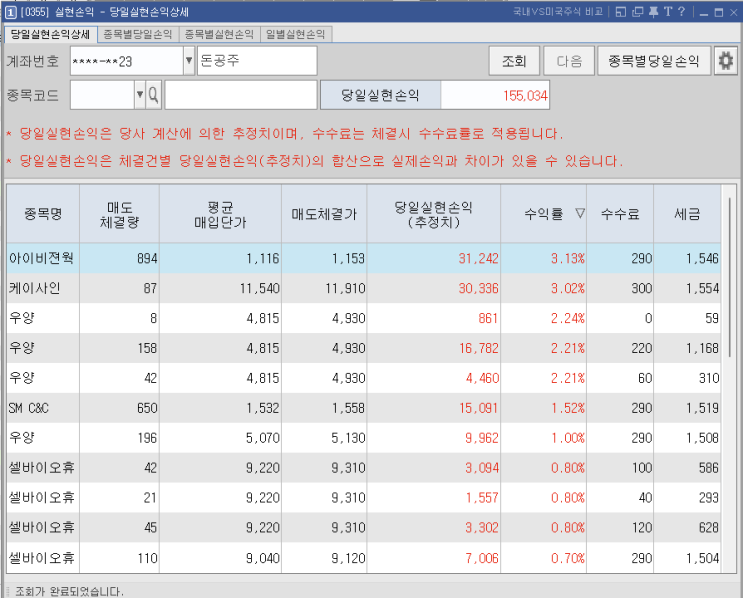Click the empty stock name field
Image resolution: width=743 pixels, height=598 pixels.
[241, 95]
